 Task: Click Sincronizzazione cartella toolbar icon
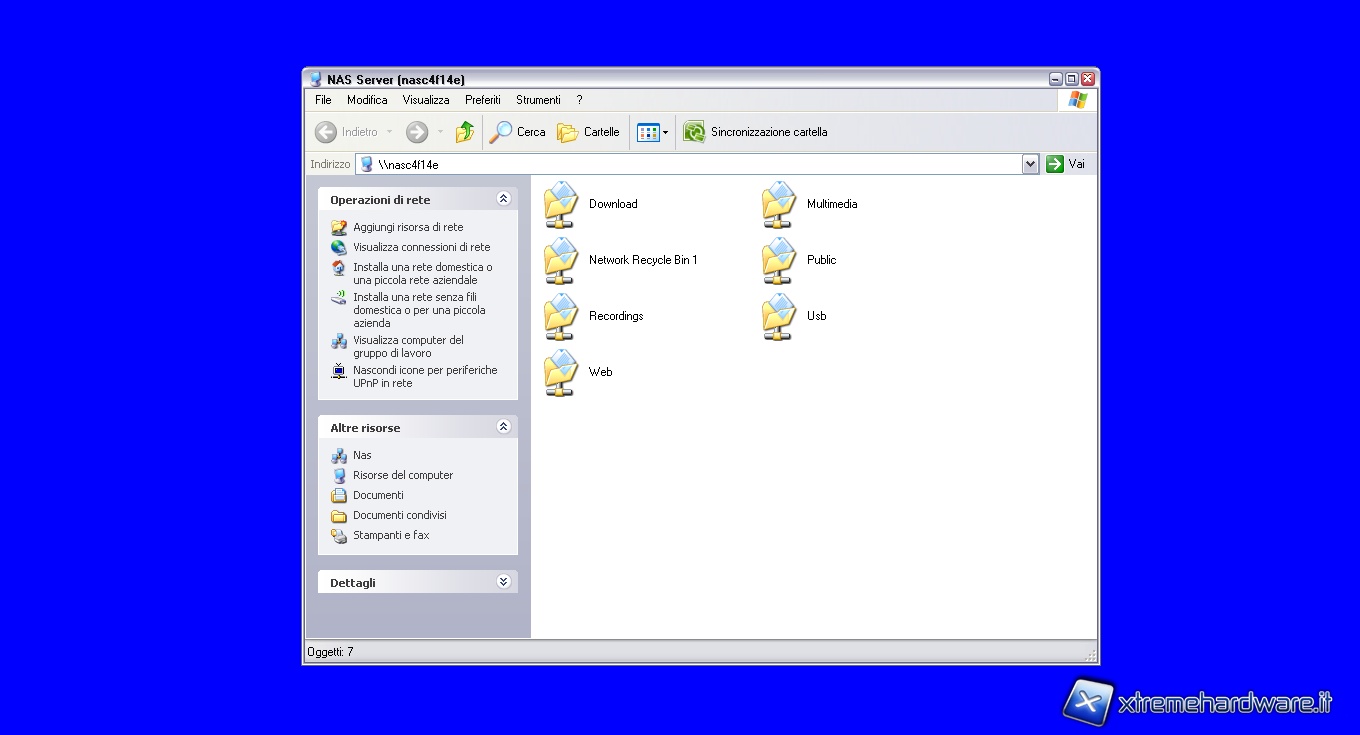click(694, 132)
